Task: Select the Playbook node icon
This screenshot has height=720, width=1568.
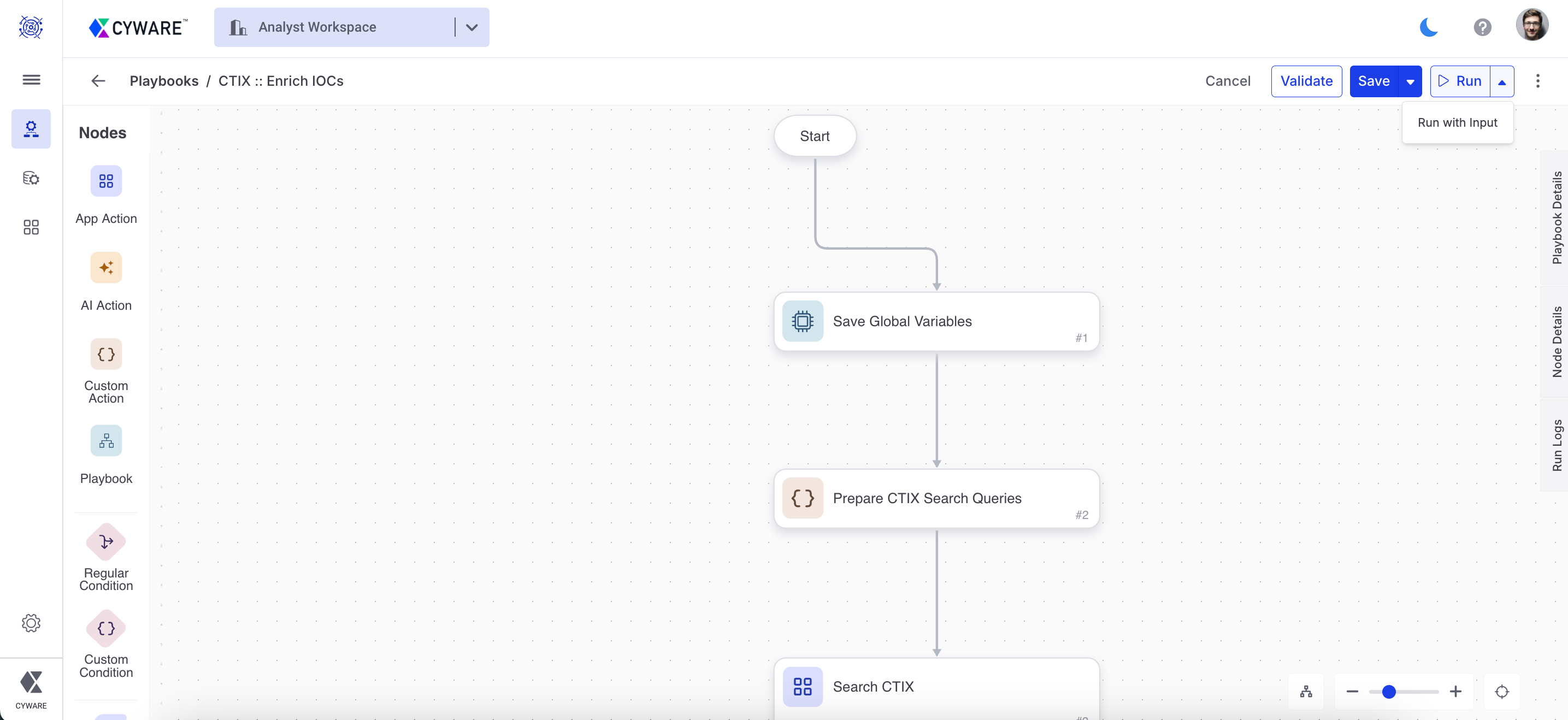Action: tap(106, 441)
